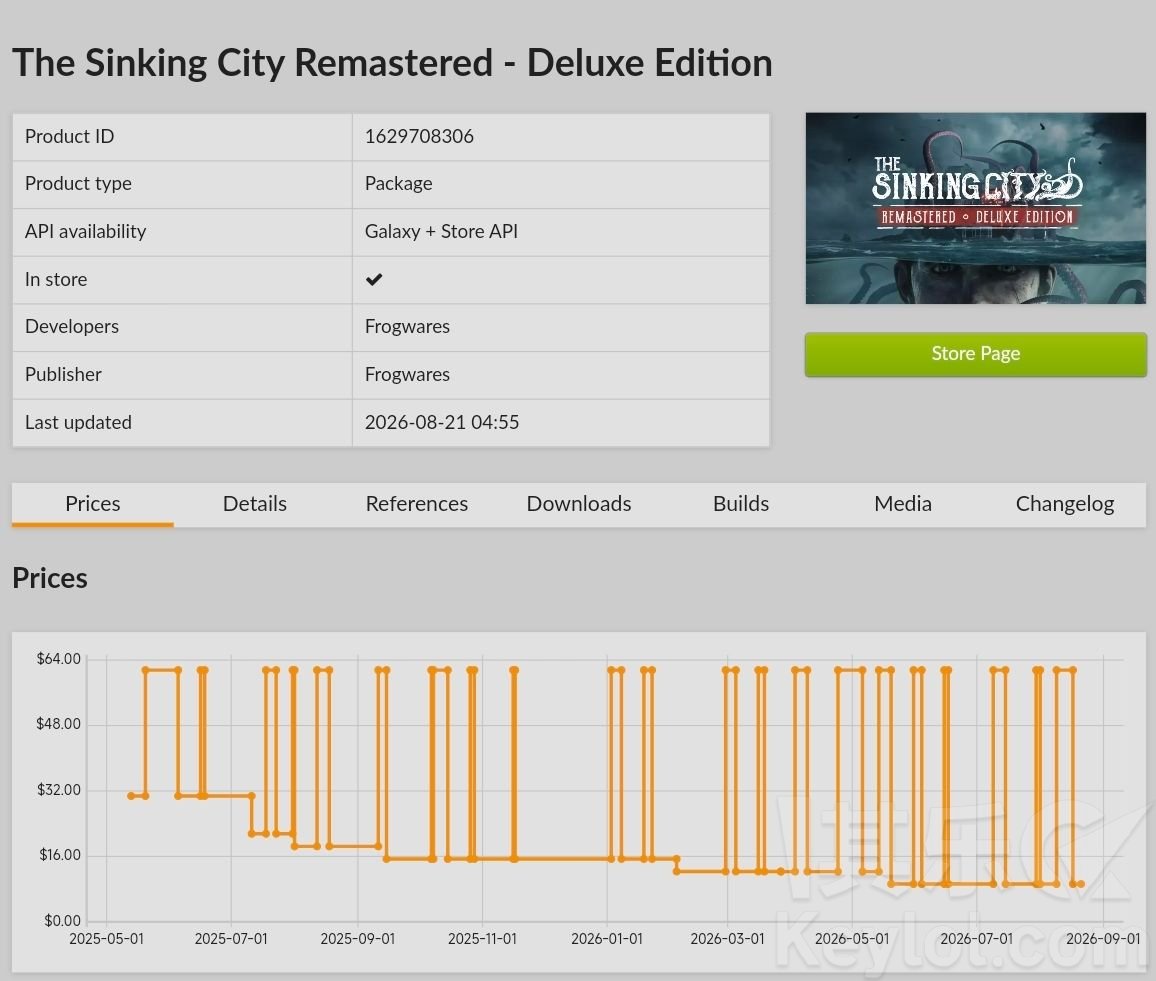This screenshot has width=1156, height=981.
Task: Click the Product ID label
Action: tap(69, 136)
